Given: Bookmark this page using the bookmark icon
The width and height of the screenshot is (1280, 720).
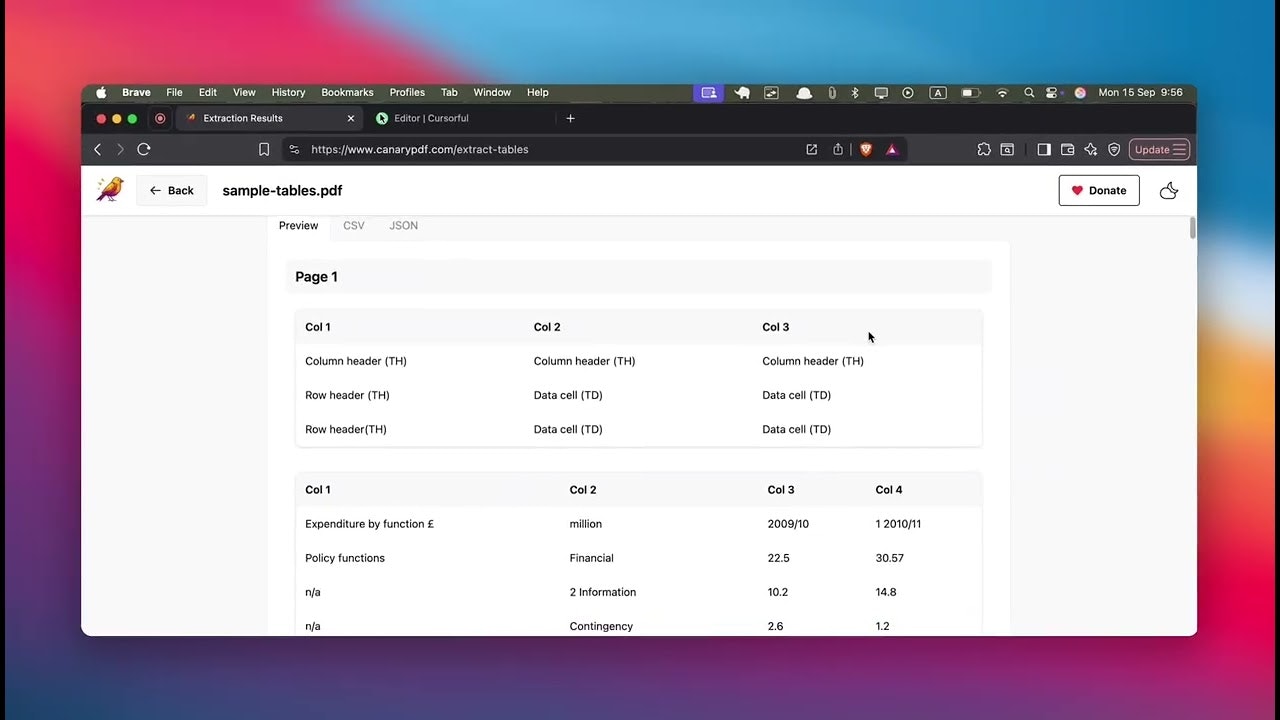Looking at the screenshot, I should point(264,149).
